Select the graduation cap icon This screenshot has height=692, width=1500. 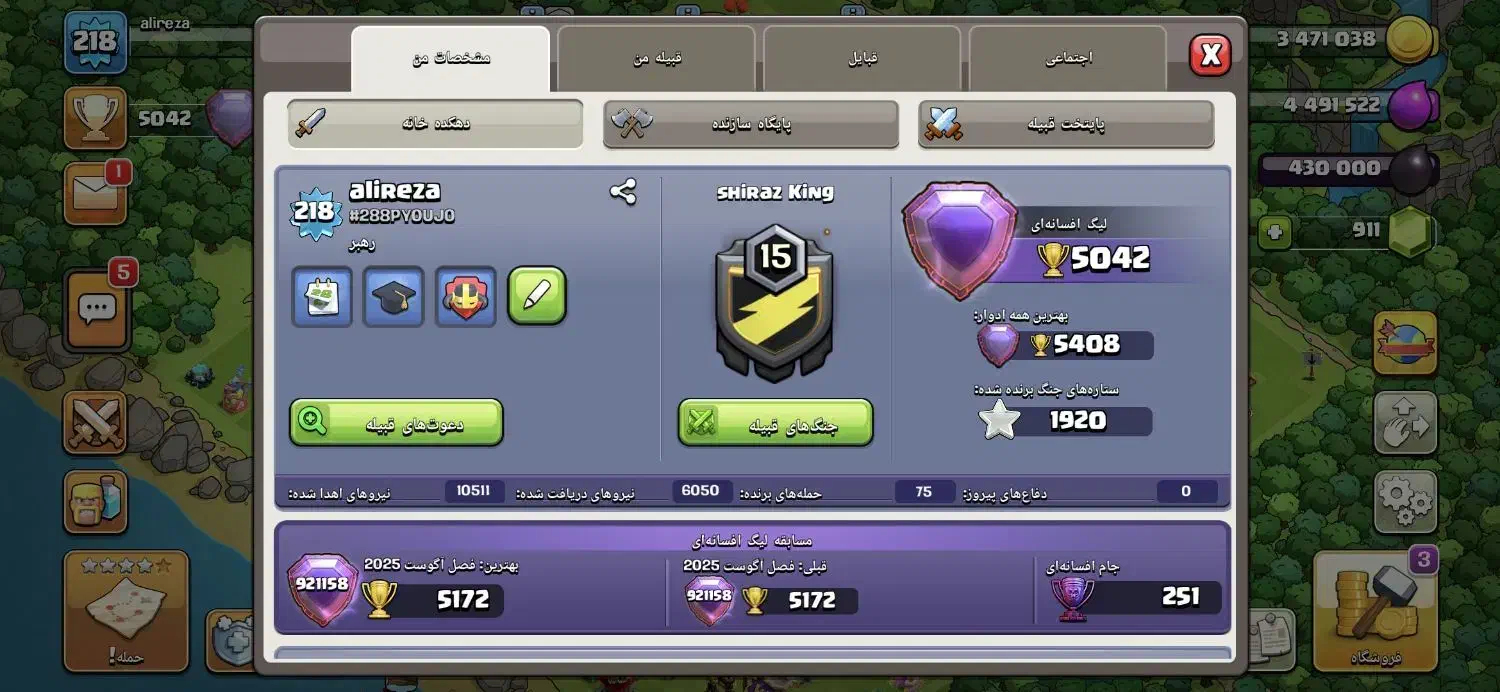coord(394,297)
